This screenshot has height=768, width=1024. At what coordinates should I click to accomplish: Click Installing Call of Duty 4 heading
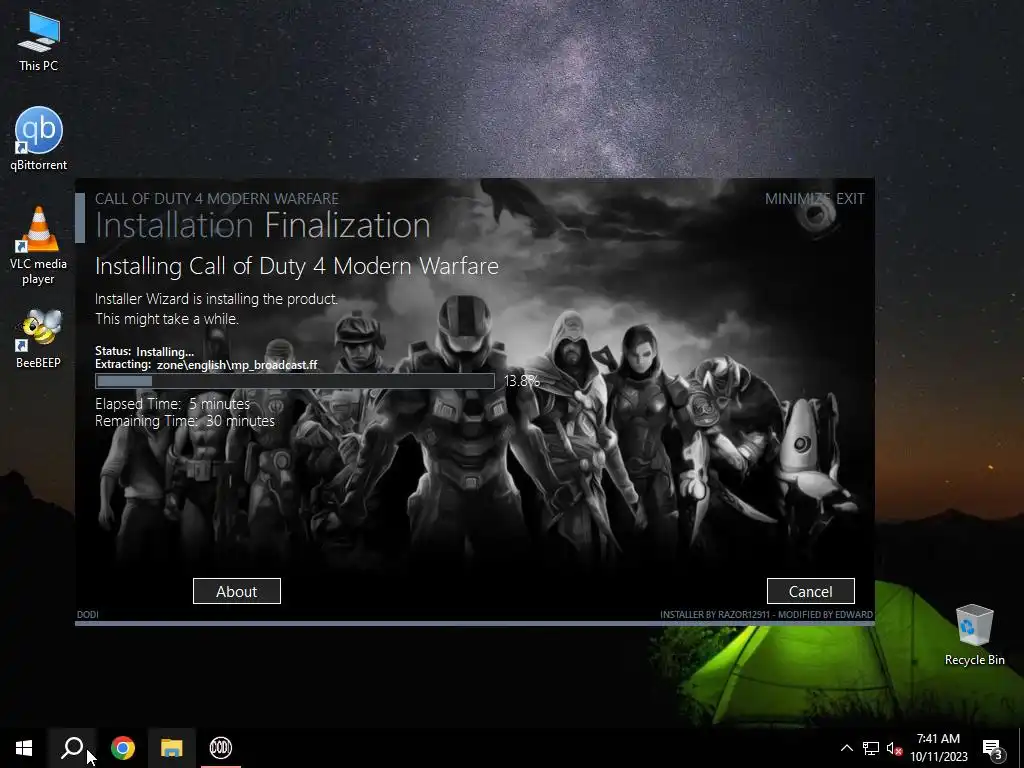296,266
